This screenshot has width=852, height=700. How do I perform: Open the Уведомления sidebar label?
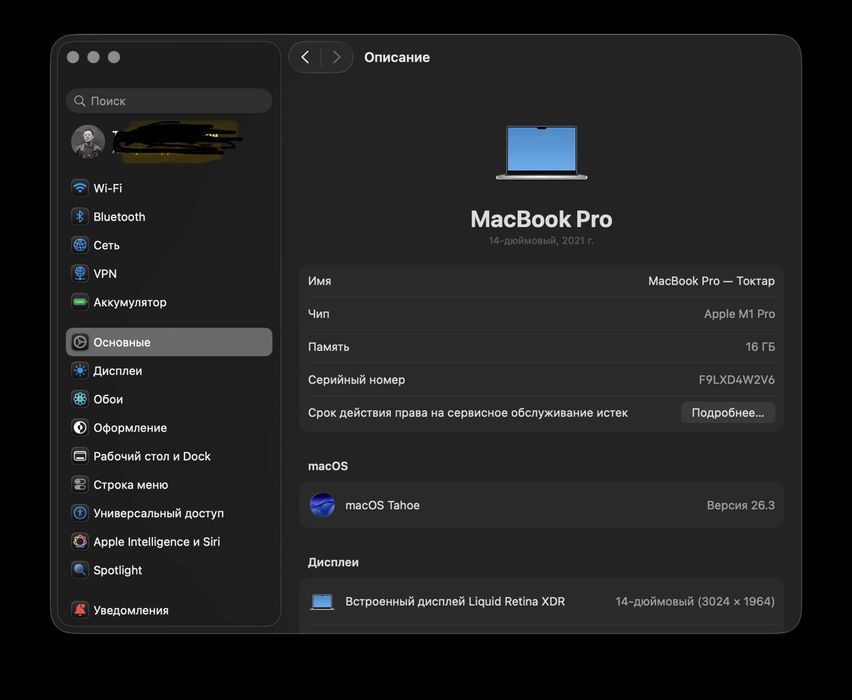131,610
